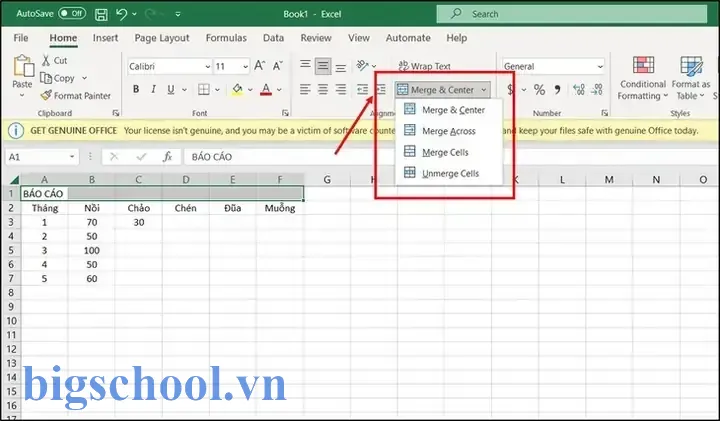Click cell with value 100
This screenshot has width=720, height=421.
pyautogui.click(x=92, y=251)
